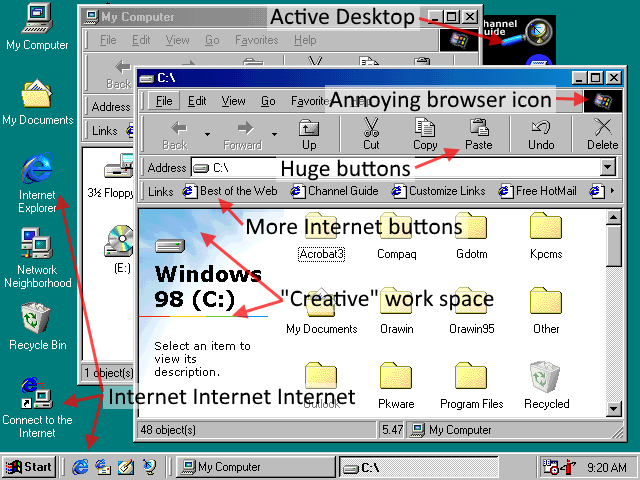
Task: Open Network Neighborhood desktop icon
Action: pos(37,258)
